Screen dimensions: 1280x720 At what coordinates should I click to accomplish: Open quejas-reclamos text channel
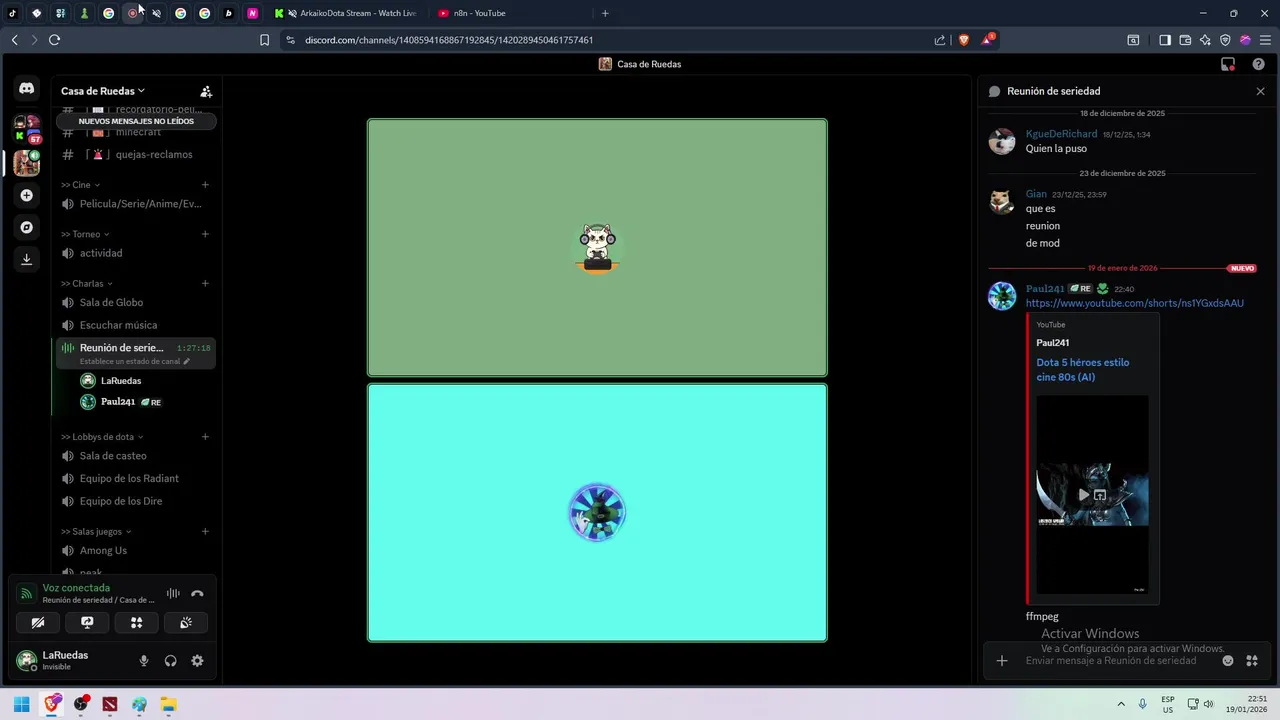coord(135,154)
